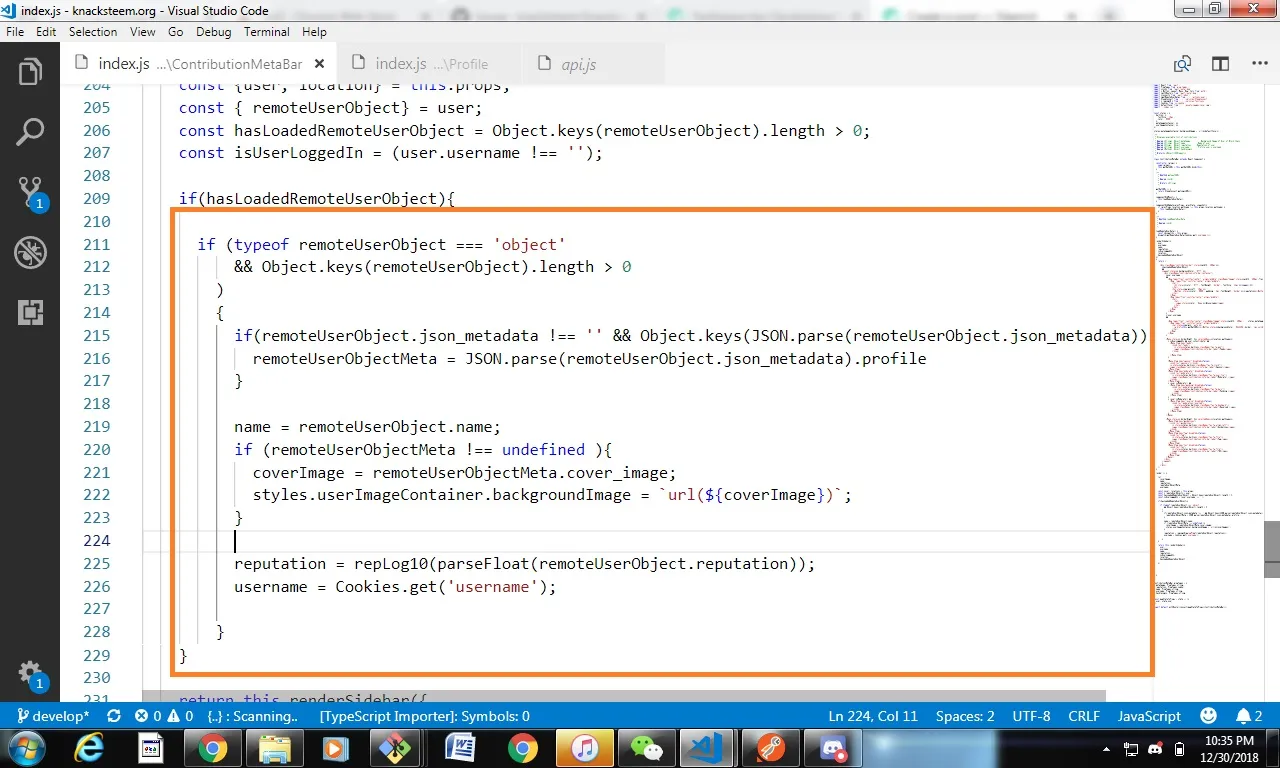Image resolution: width=1280 pixels, height=768 pixels.
Task: Open the editor More Actions ellipsis
Action: tap(1259, 64)
